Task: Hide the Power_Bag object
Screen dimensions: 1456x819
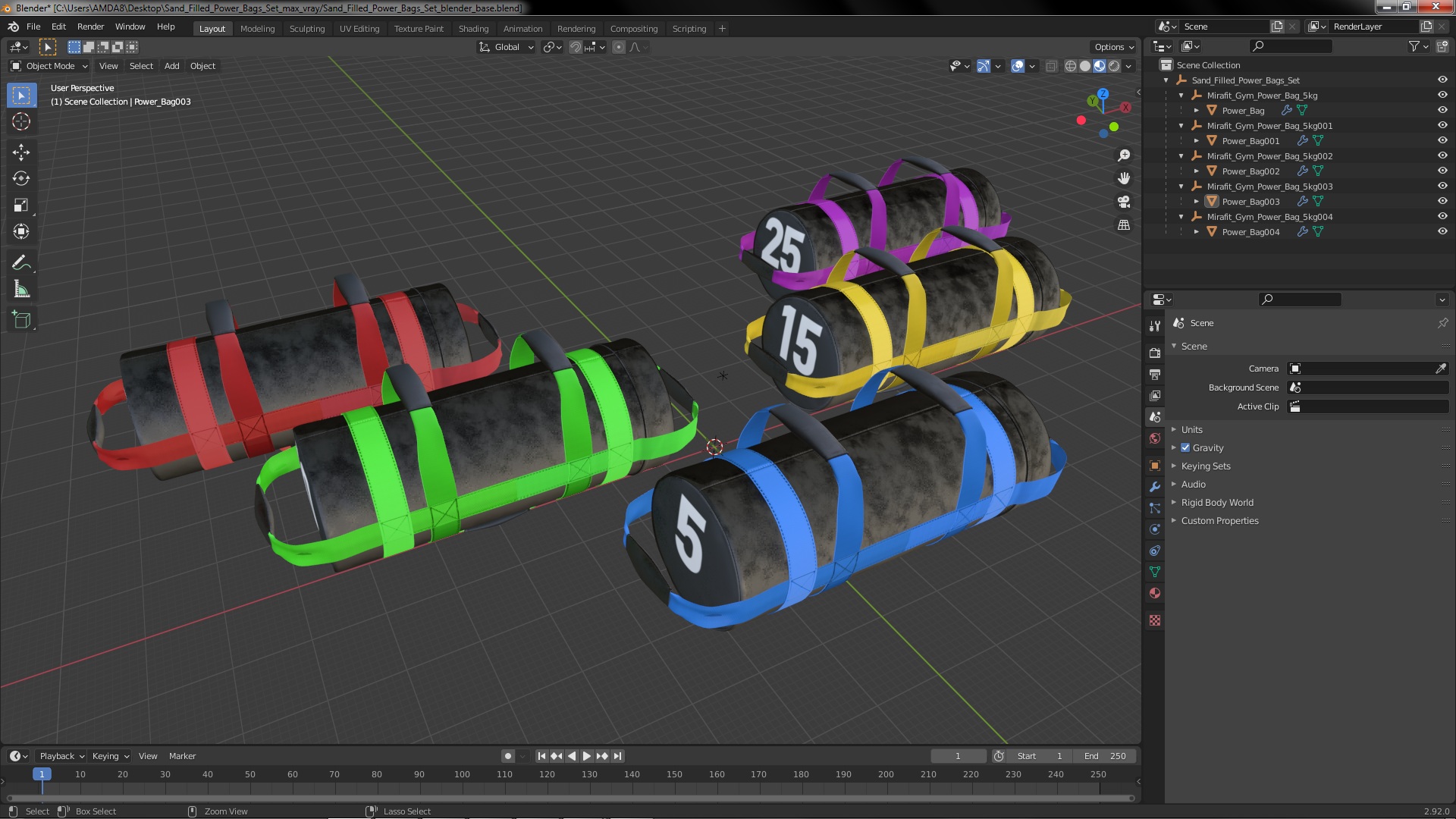Action: 1442,110
